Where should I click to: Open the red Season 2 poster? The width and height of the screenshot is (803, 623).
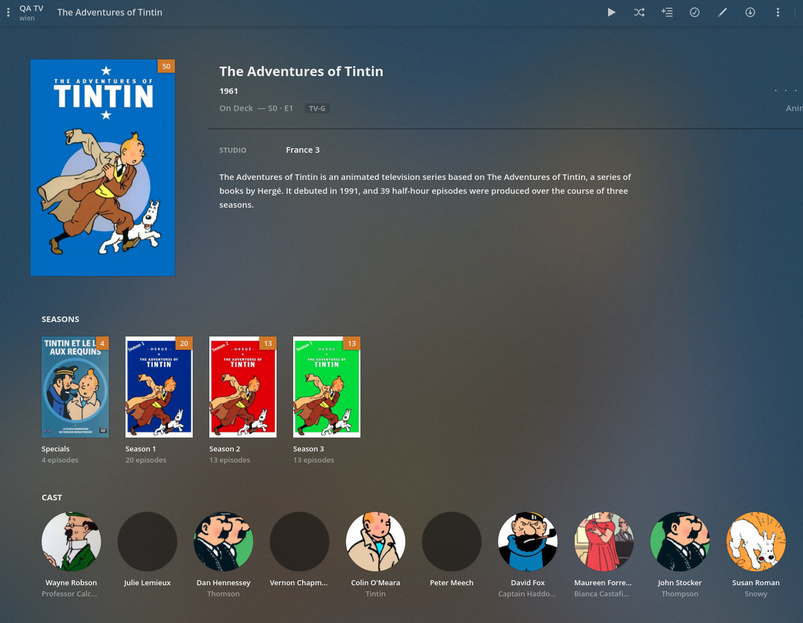point(243,386)
